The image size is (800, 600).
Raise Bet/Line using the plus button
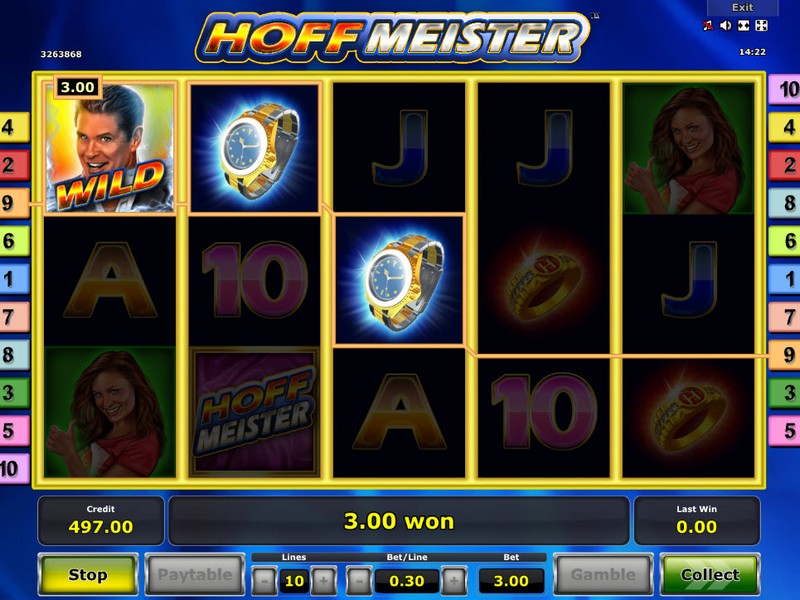point(454,581)
